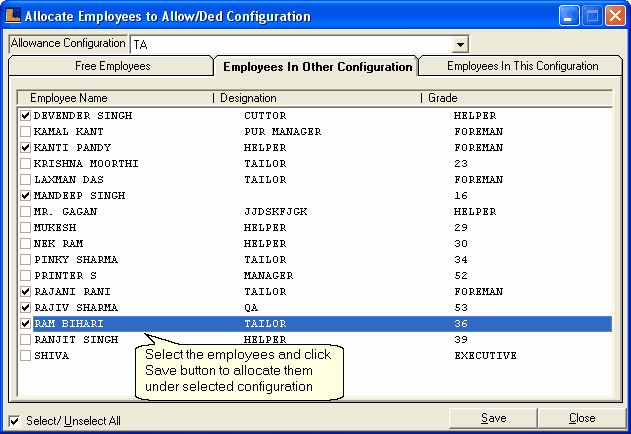The height and width of the screenshot is (434, 631).
Task: Click the KRISHNA MOORTHI name
Action: pyautogui.click(x=86, y=164)
